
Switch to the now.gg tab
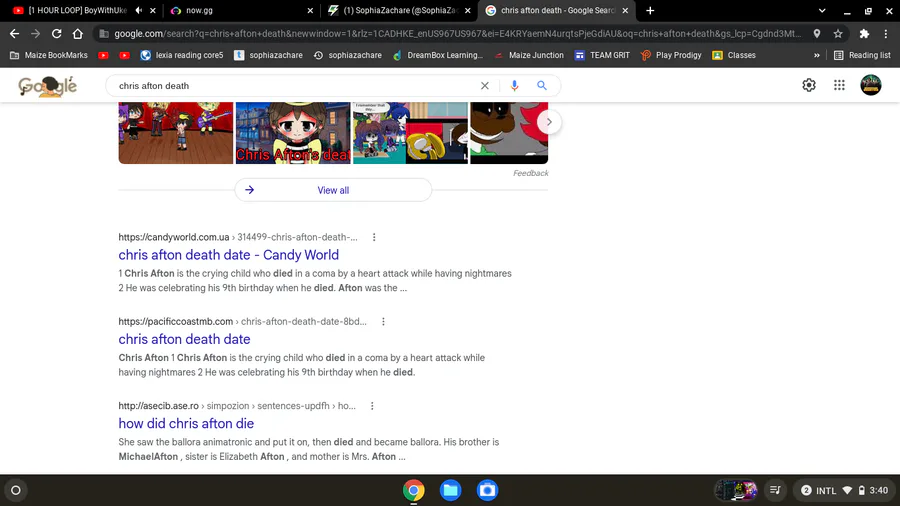point(241,10)
